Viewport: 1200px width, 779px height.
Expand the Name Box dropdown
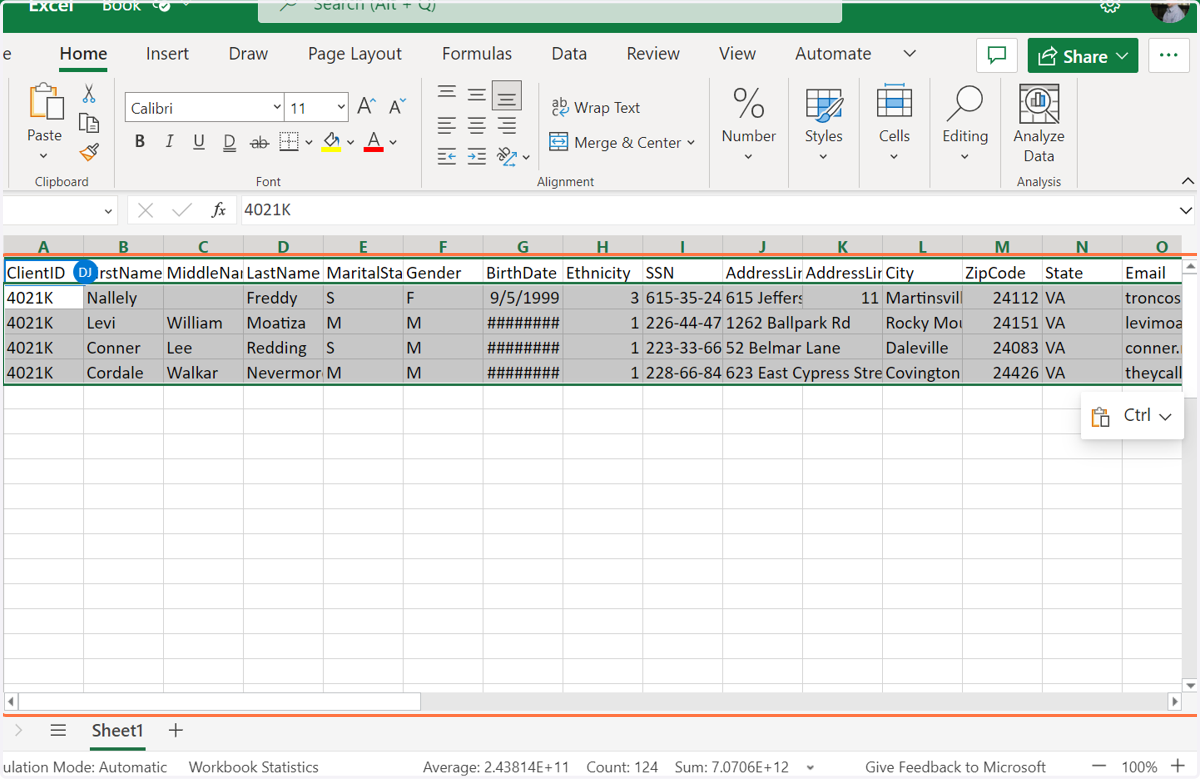click(109, 211)
